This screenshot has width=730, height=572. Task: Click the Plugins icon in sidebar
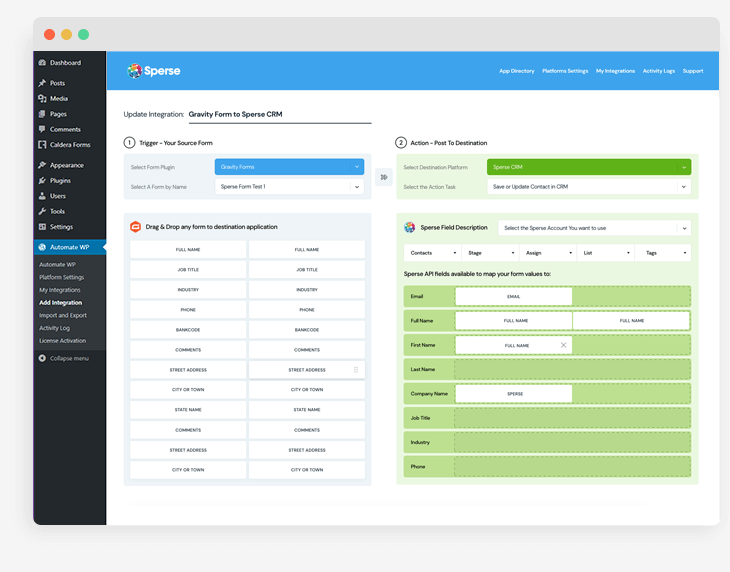pos(42,180)
